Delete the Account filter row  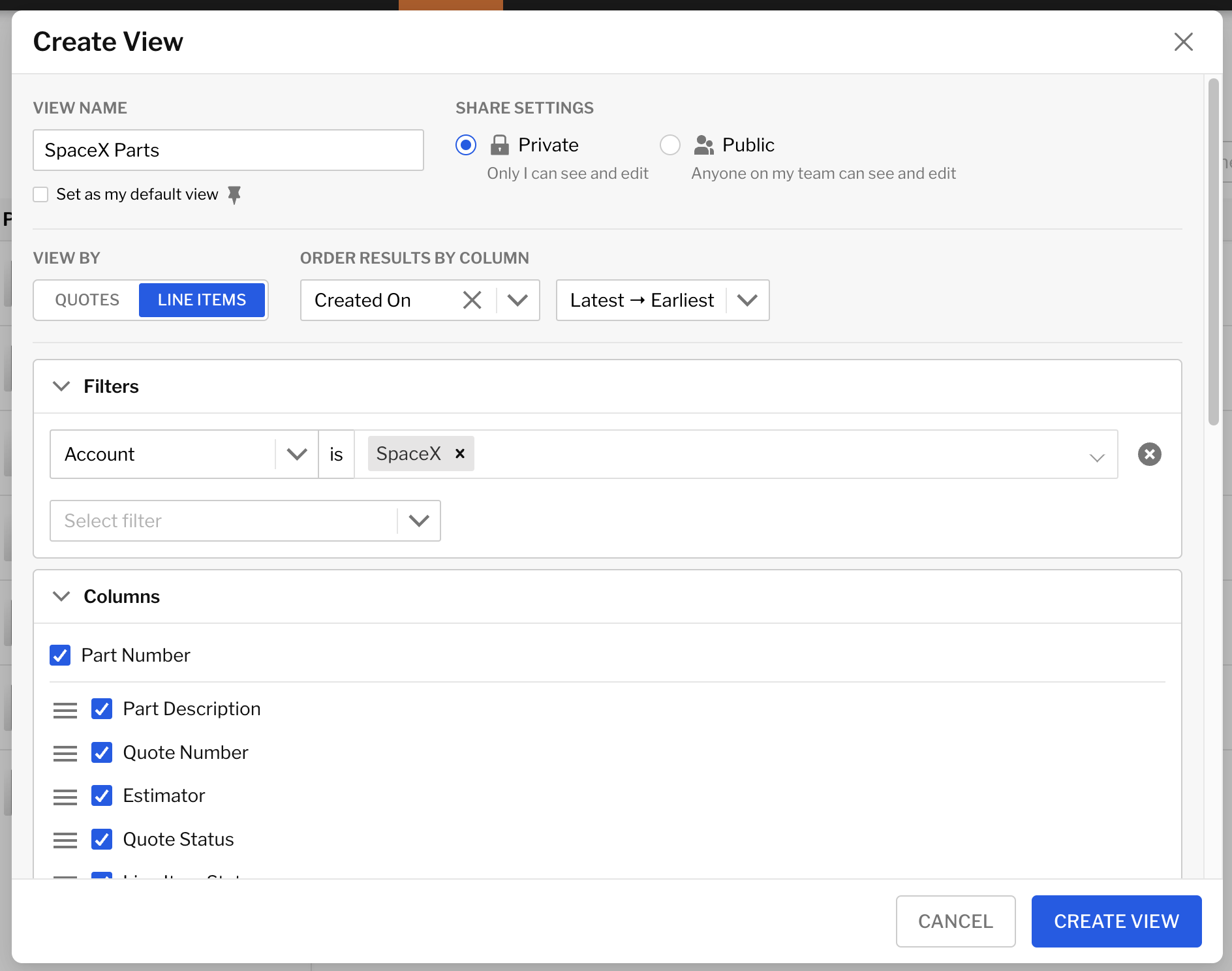(1149, 454)
